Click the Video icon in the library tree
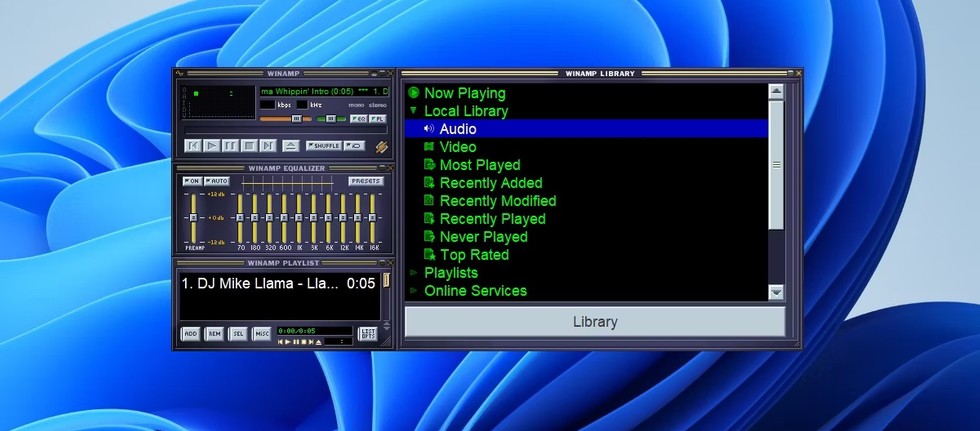980x431 pixels. pyautogui.click(x=429, y=147)
